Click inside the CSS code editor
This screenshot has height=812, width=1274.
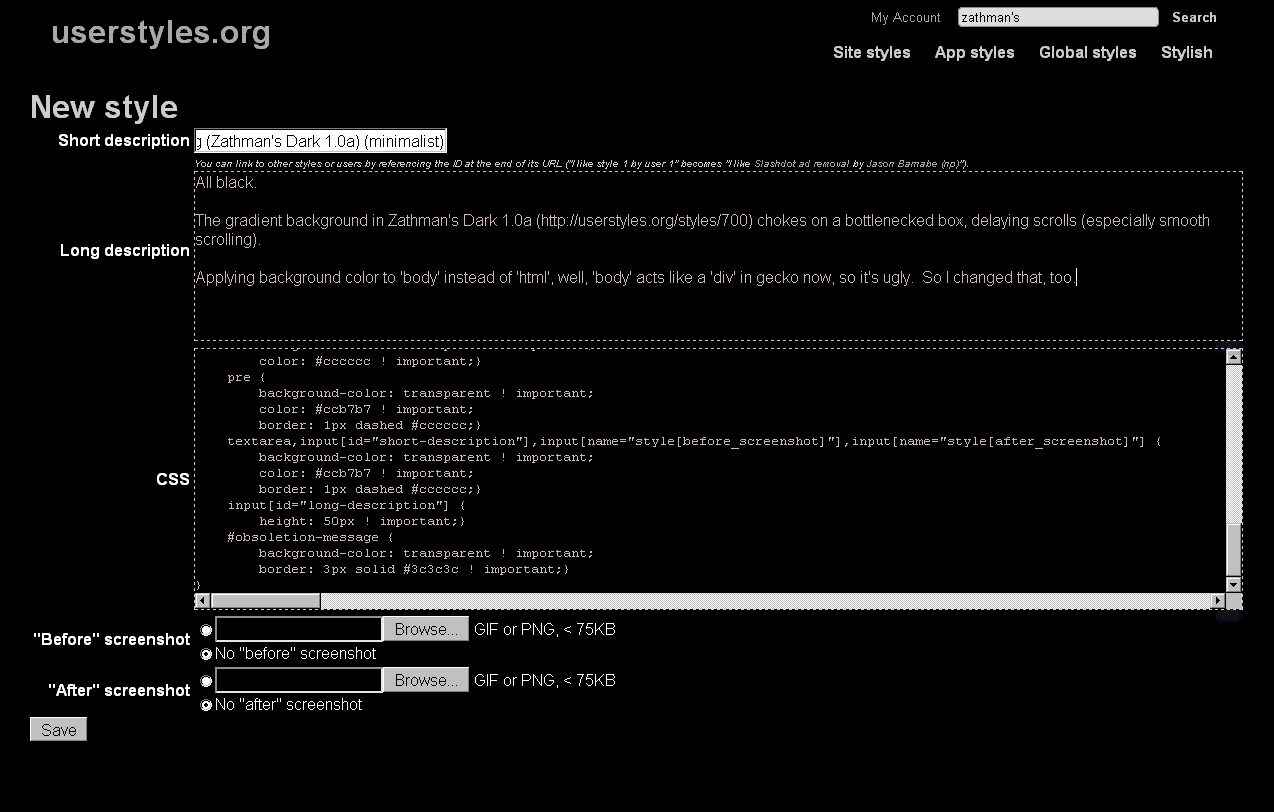click(700, 470)
